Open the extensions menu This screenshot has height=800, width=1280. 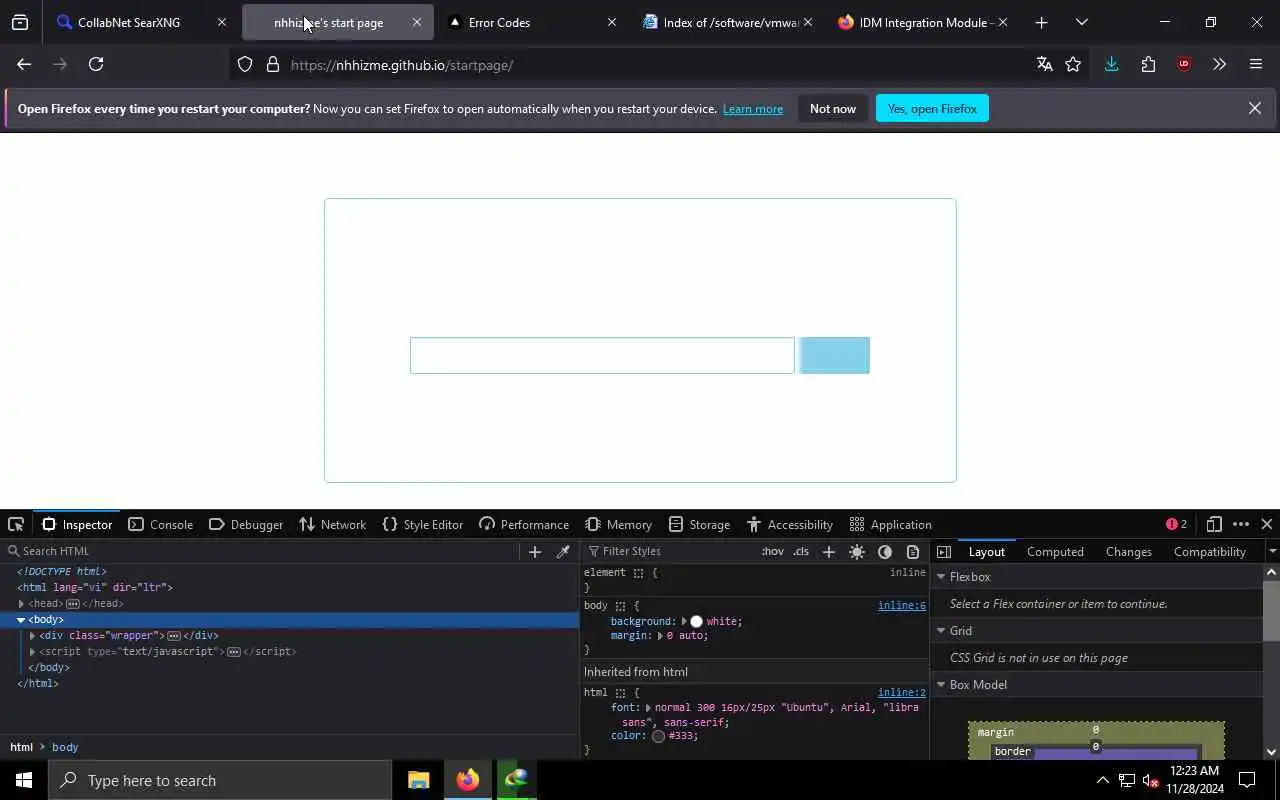(1148, 64)
